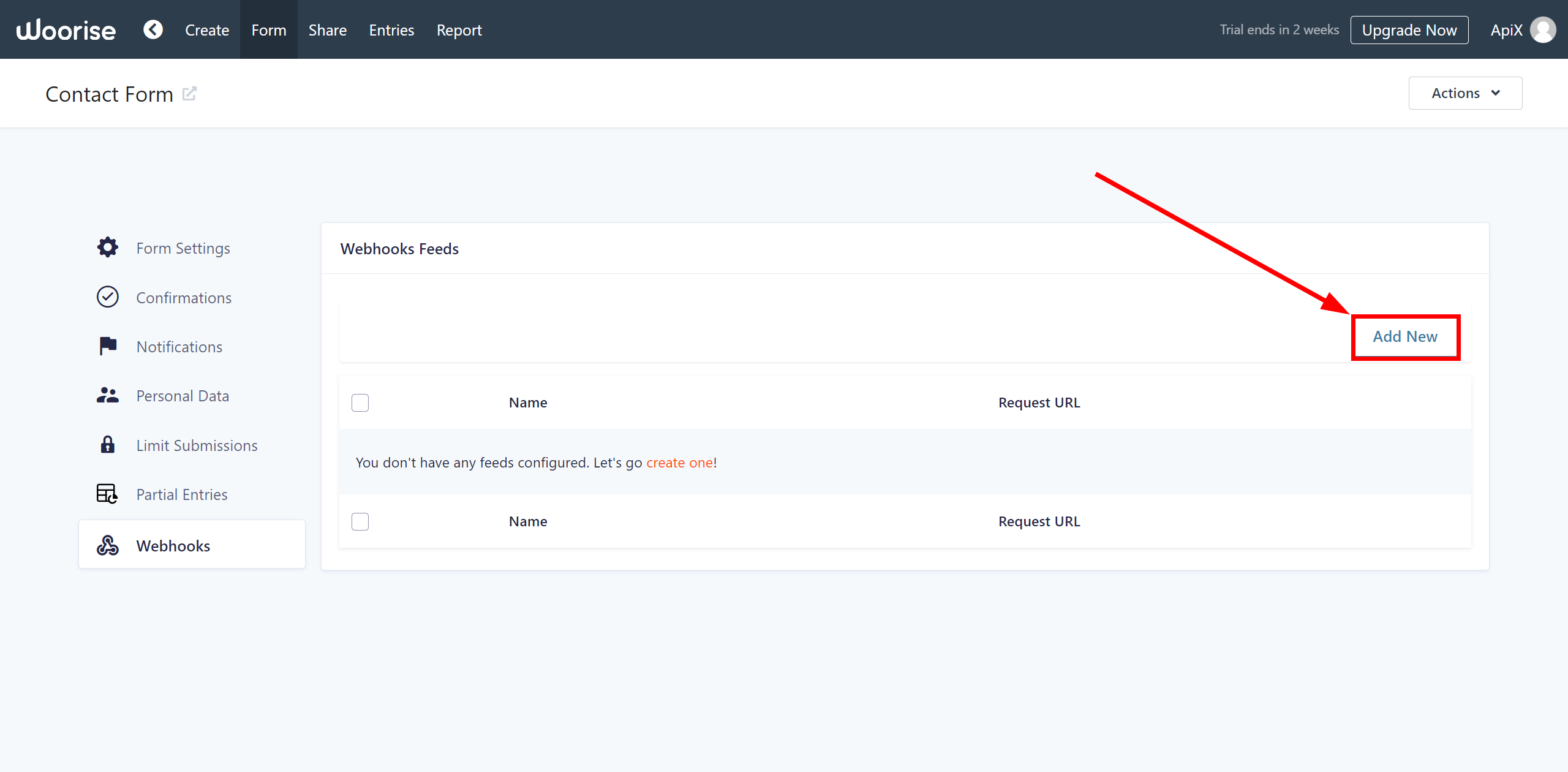Select the Form tab

click(269, 30)
